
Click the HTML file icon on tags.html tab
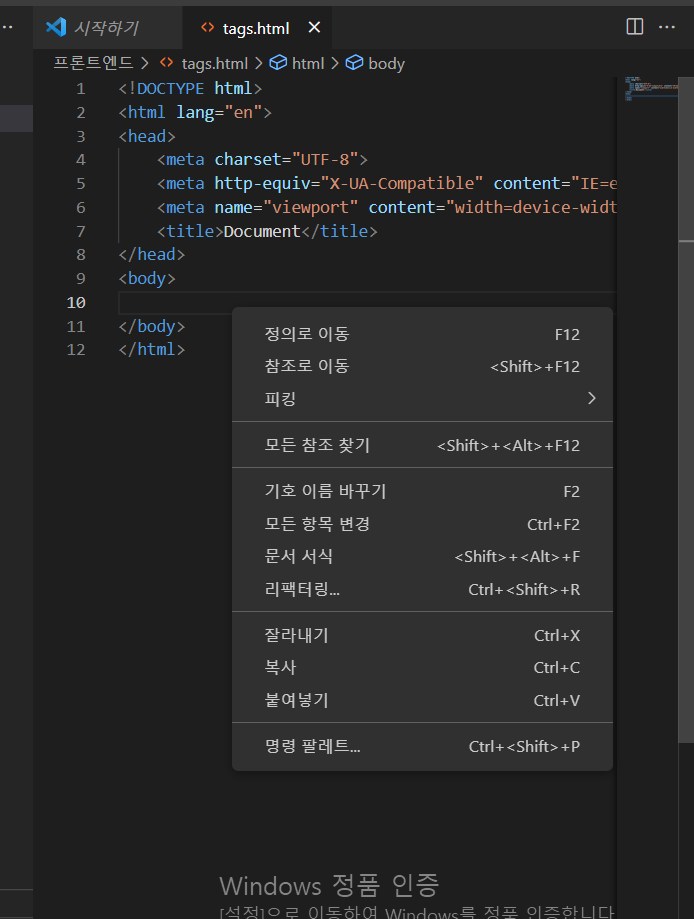207,27
